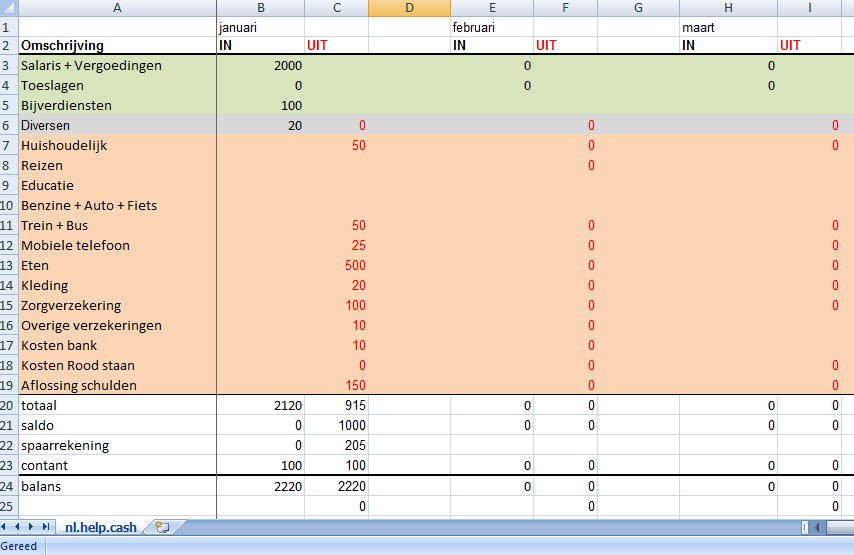Click the red UIT header under januari
The height and width of the screenshot is (555, 854).
click(337, 45)
